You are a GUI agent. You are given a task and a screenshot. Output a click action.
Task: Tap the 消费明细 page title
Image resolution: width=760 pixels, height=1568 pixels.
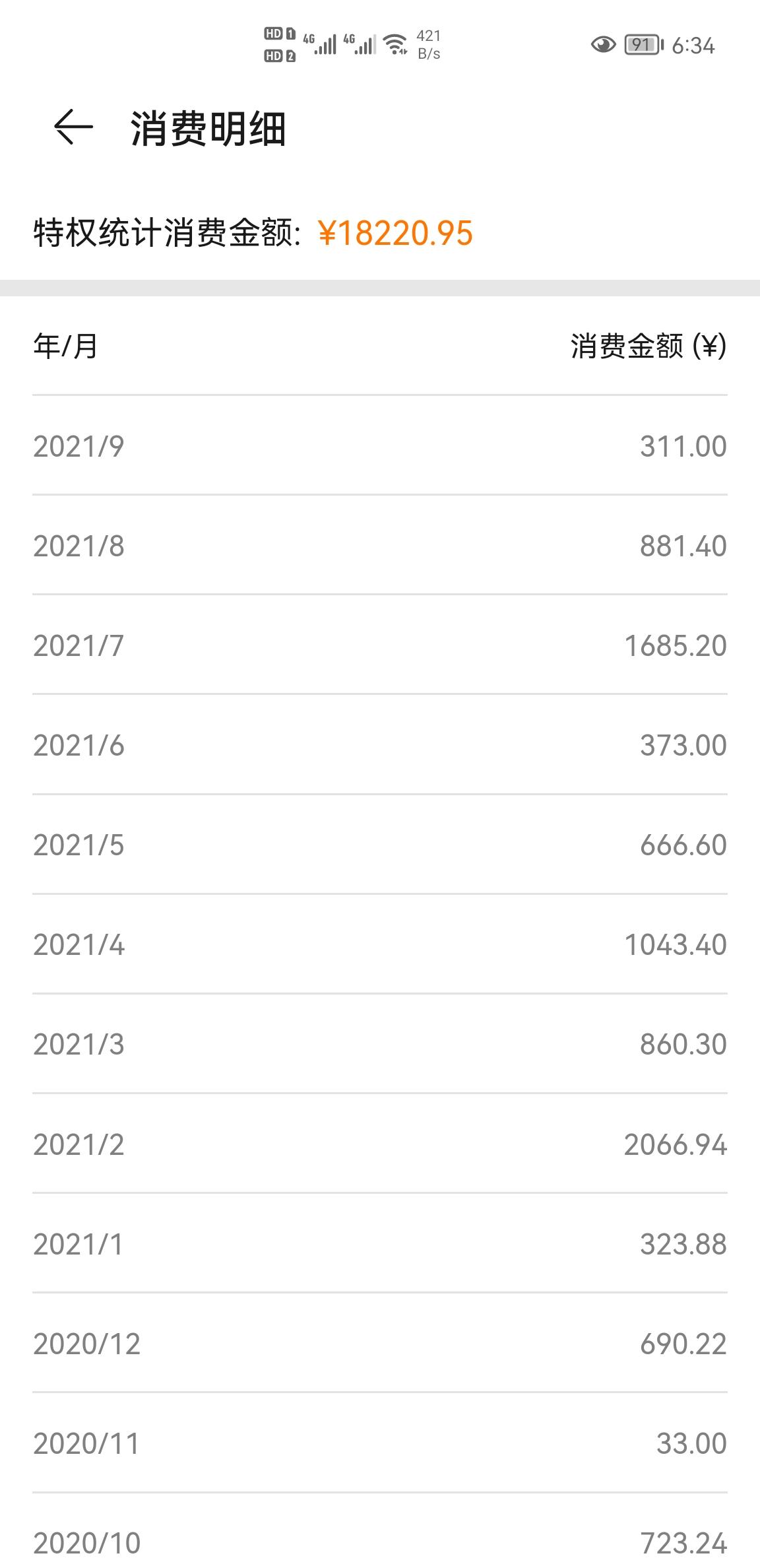[x=208, y=128]
